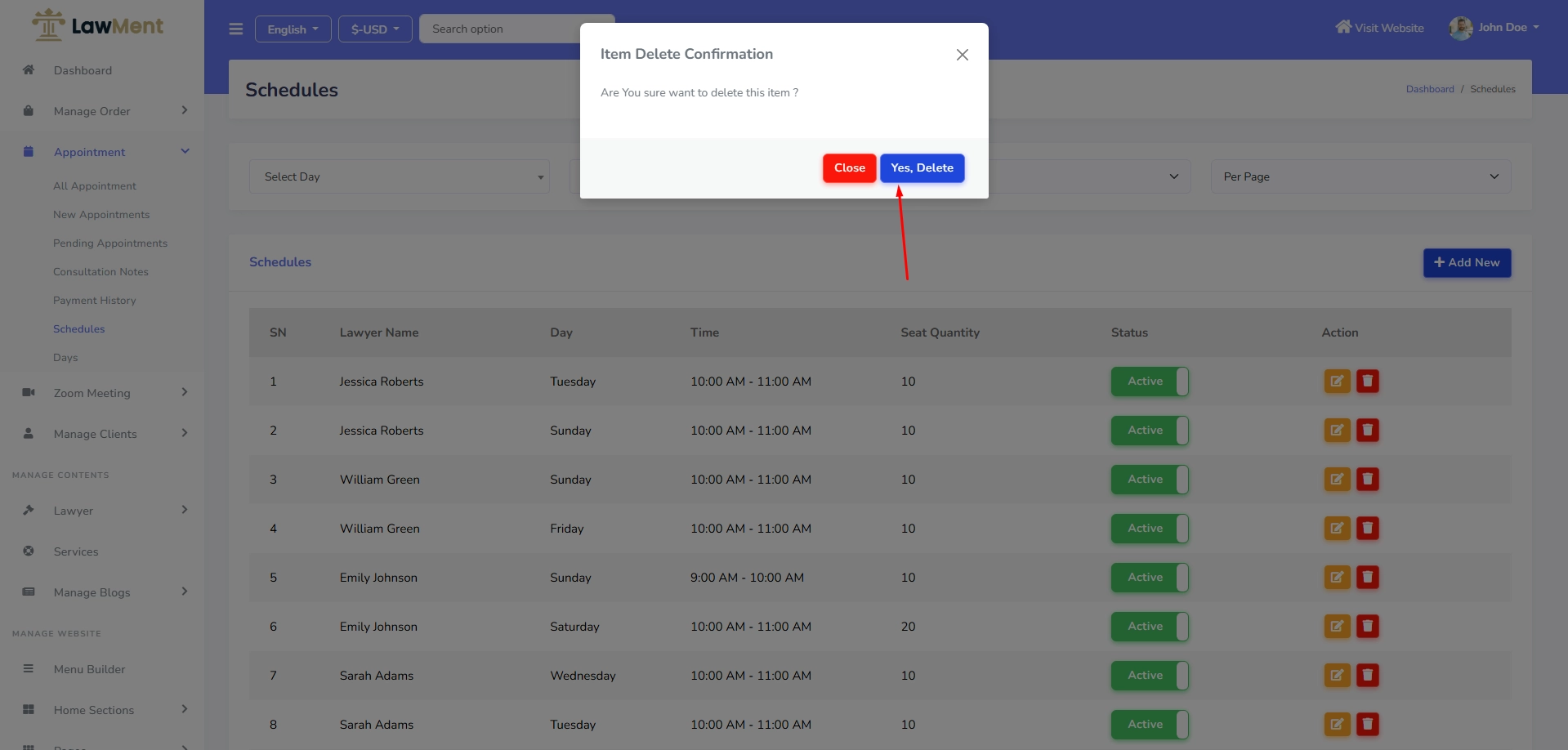Click the Home Sections grid icon
The width and height of the screenshot is (1568, 750).
[x=29, y=709]
